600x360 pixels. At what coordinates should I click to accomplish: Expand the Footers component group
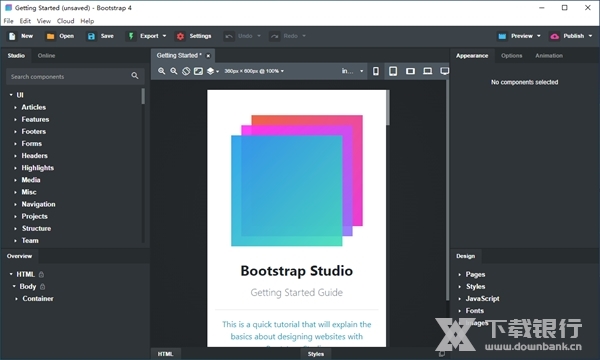click(x=15, y=132)
